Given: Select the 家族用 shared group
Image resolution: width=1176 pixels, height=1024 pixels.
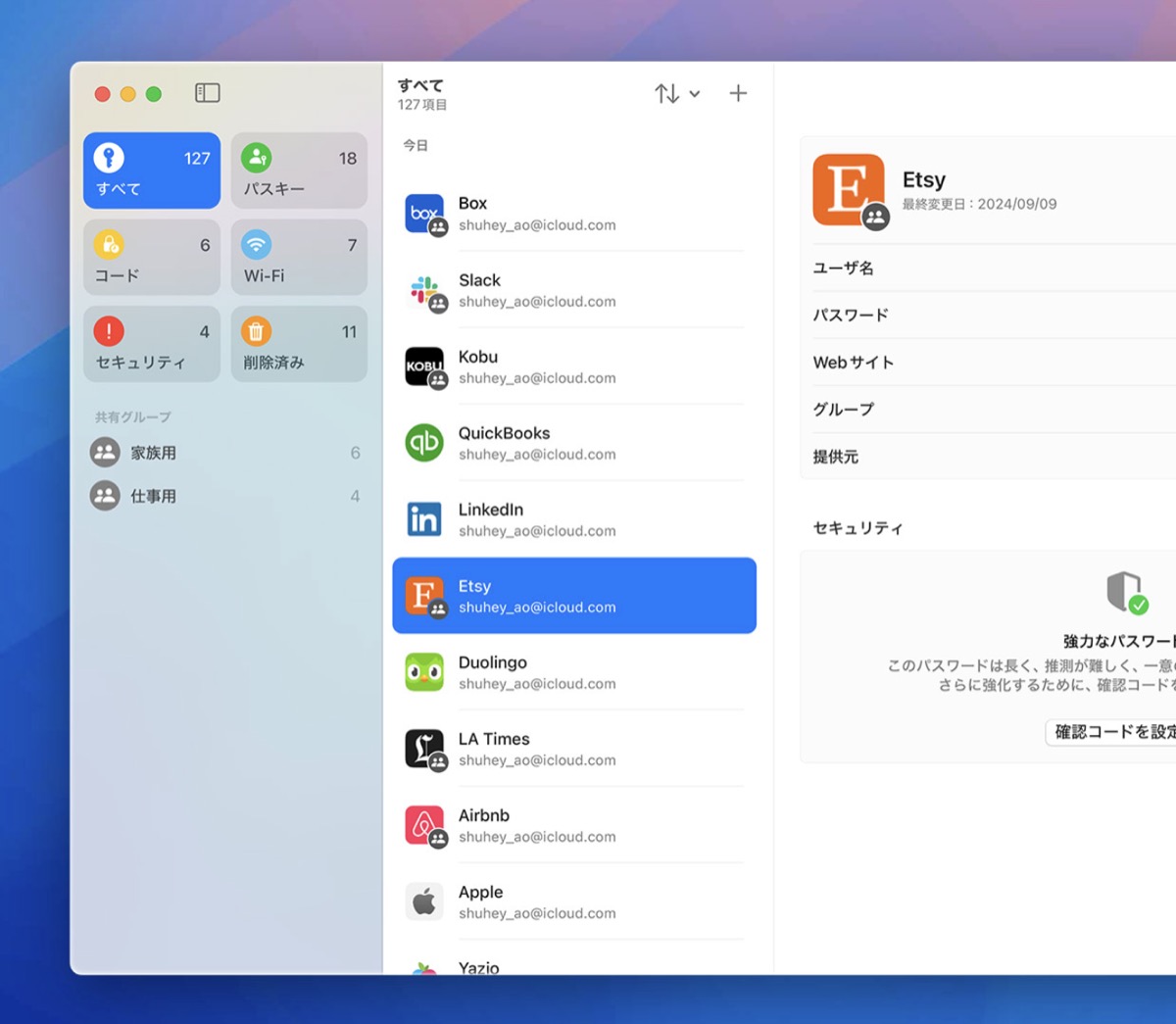Looking at the screenshot, I should [154, 453].
